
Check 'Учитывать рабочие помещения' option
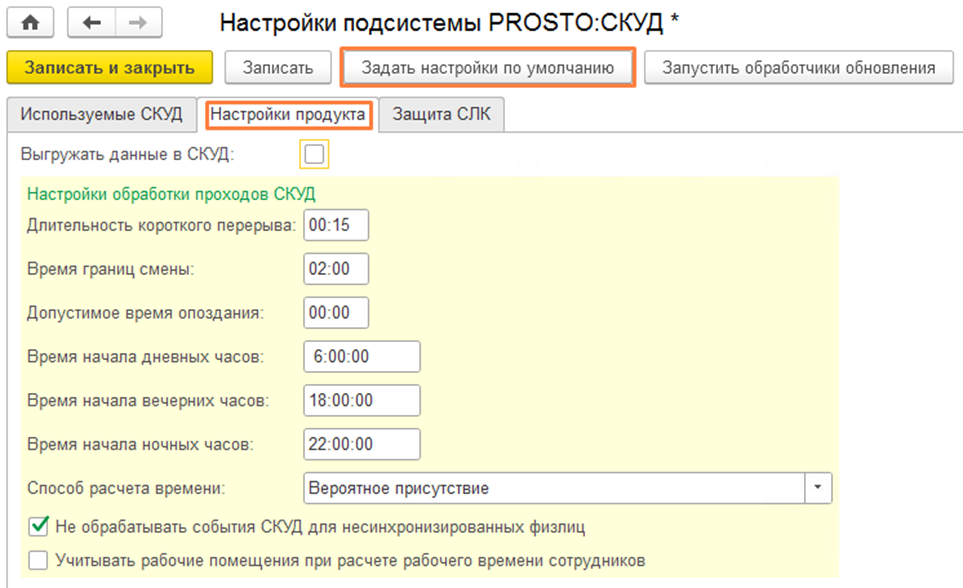pos(38,559)
